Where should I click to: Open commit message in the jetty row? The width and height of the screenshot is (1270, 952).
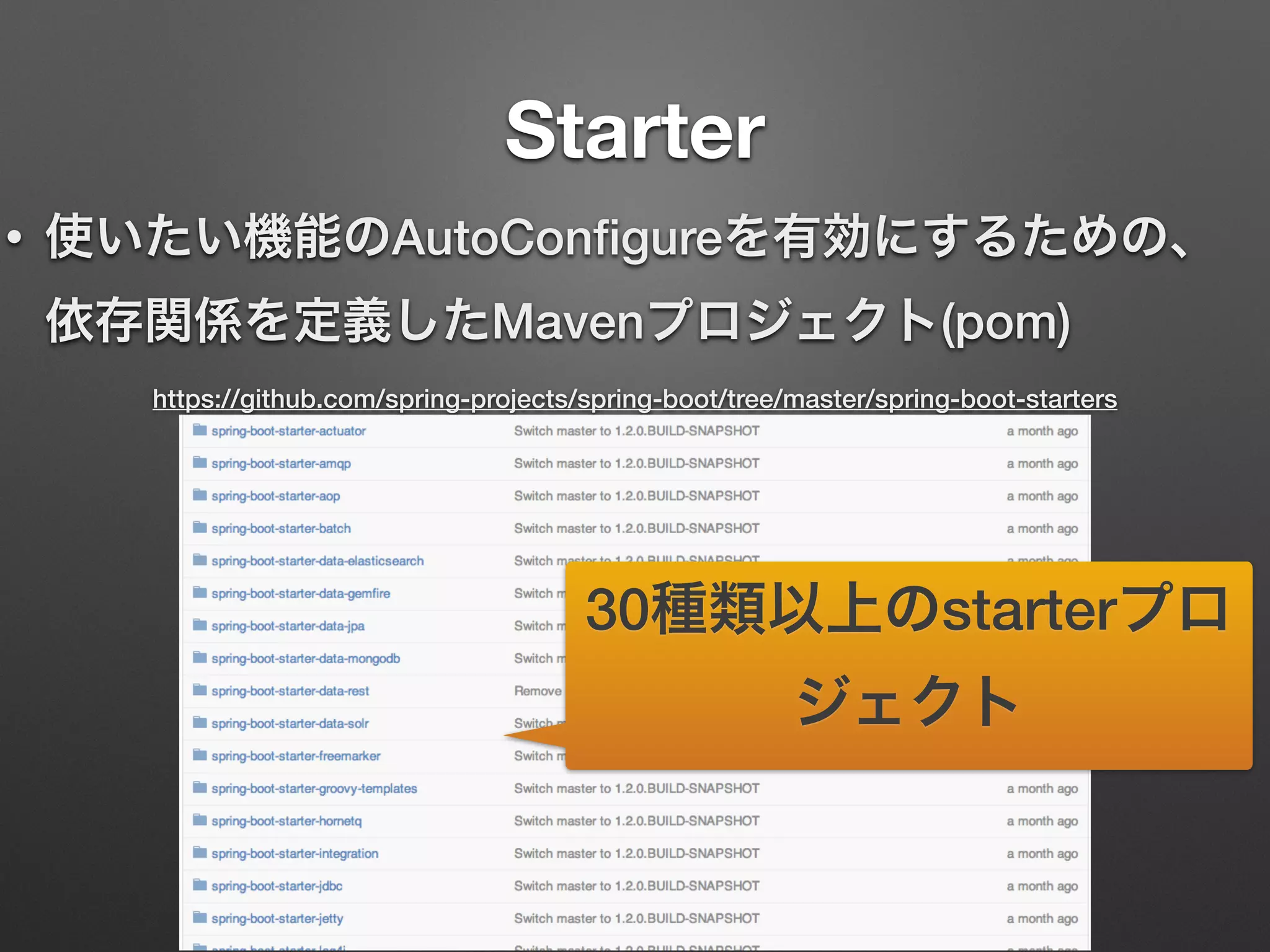[x=637, y=919]
